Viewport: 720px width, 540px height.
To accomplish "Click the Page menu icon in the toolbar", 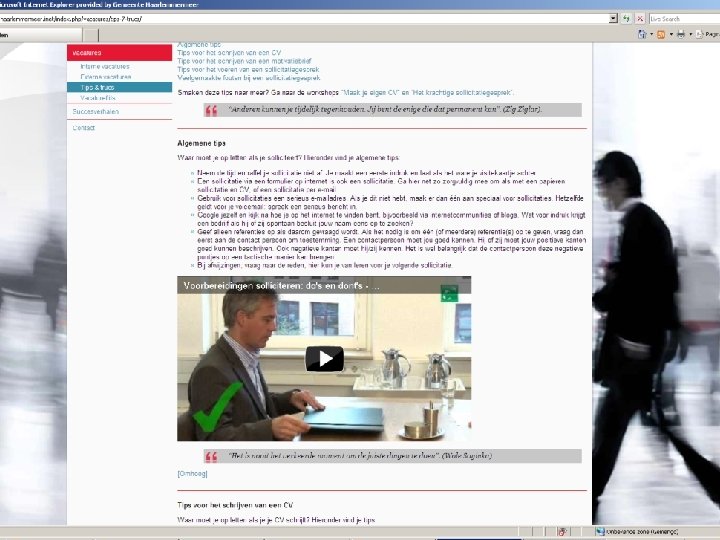I will point(700,34).
